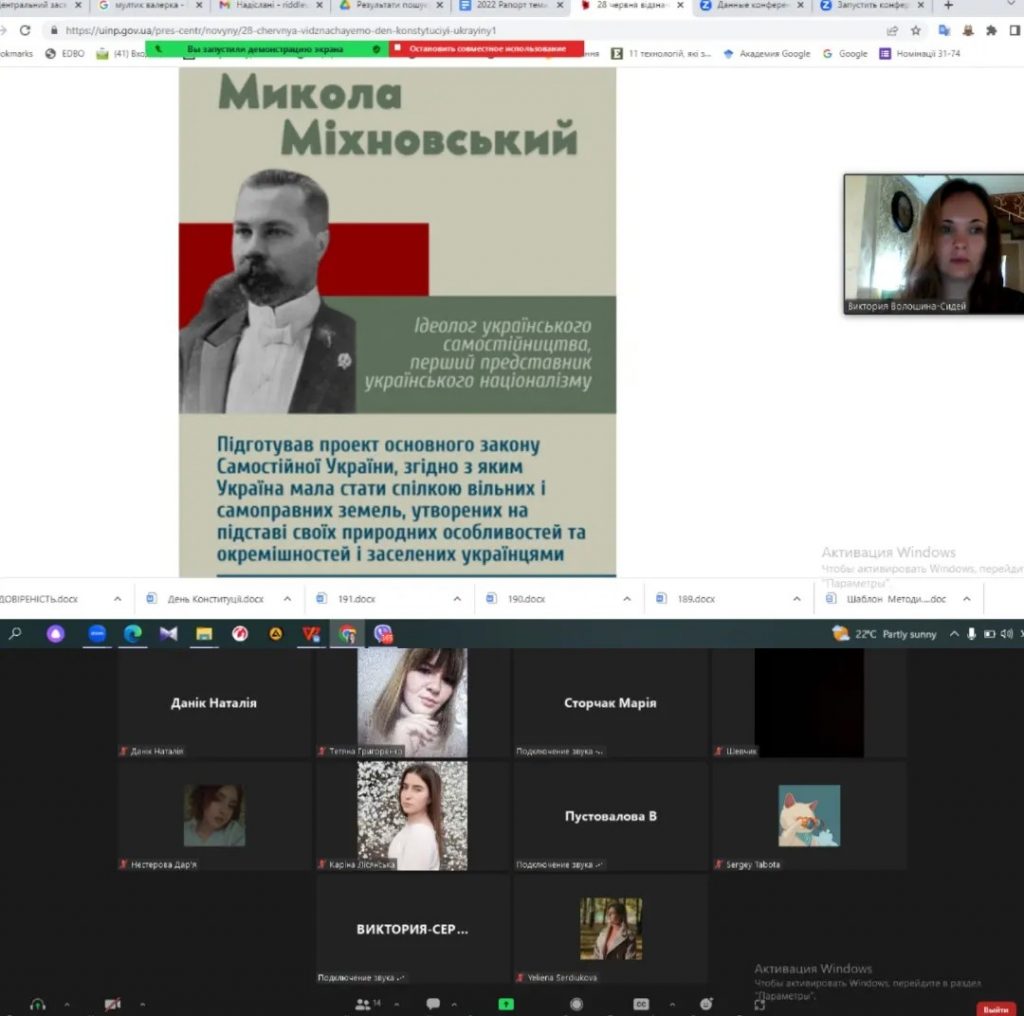
Task: Open Microsoft Edge from the taskbar
Action: click(x=132, y=633)
